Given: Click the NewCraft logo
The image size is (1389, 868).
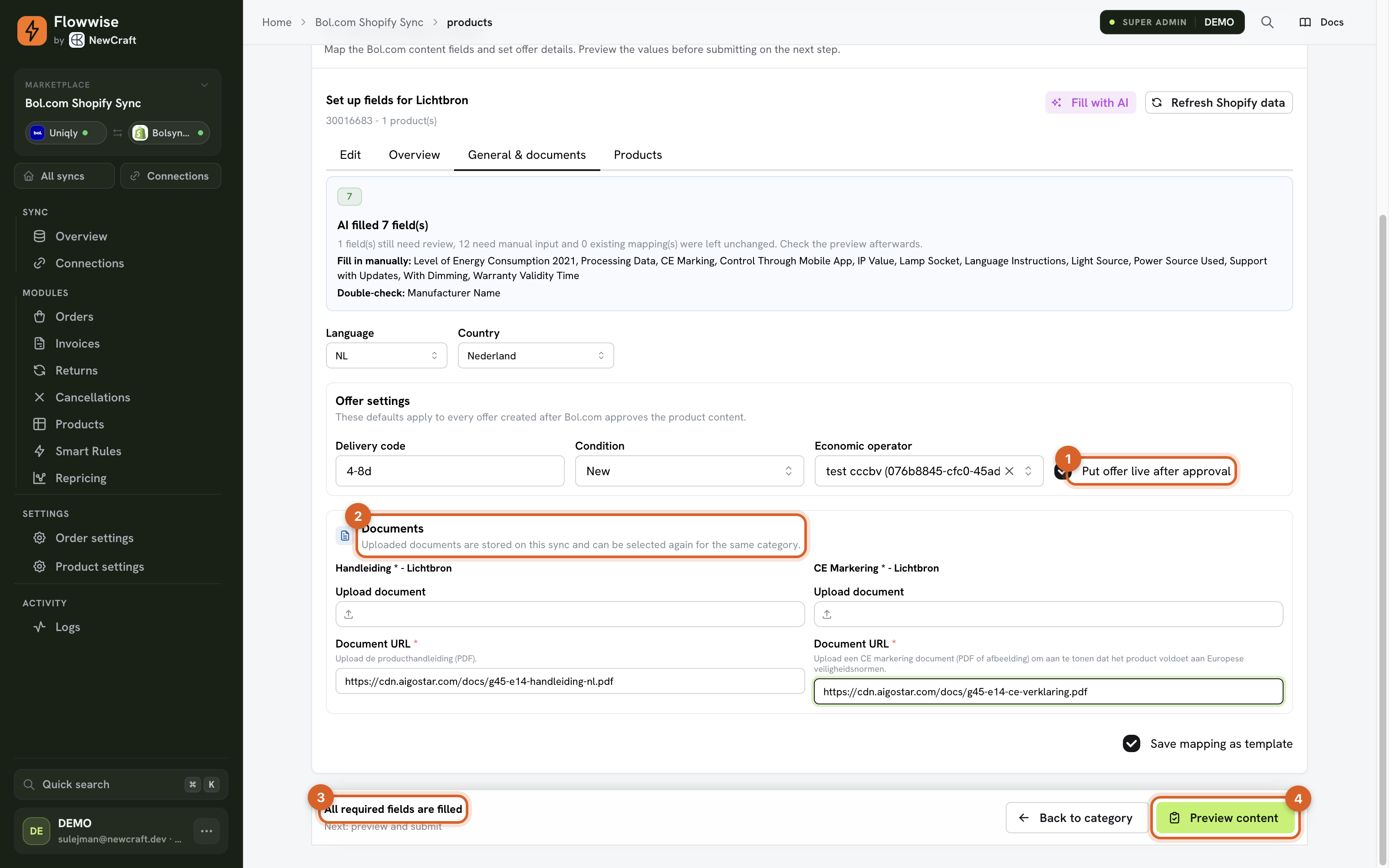Looking at the screenshot, I should pos(77,40).
